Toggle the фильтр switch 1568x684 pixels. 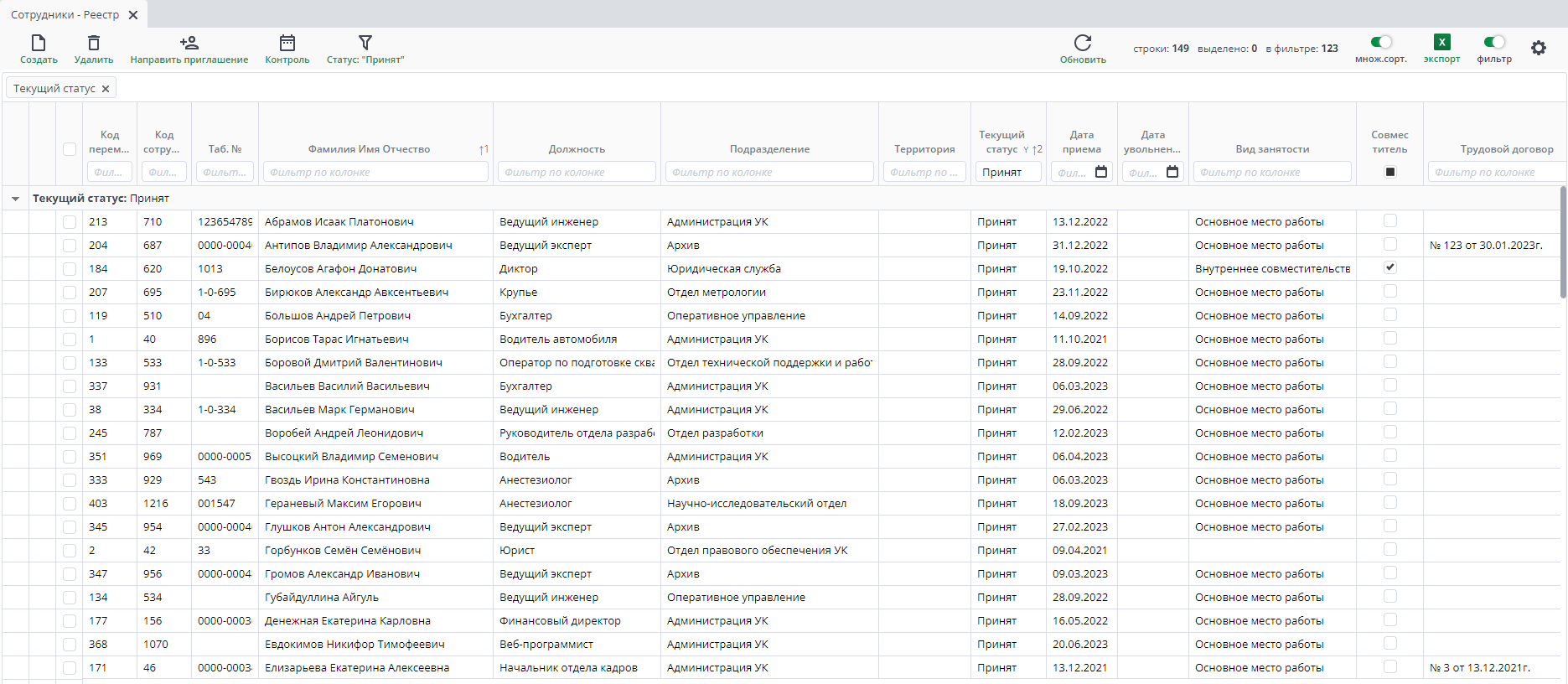click(x=1494, y=42)
